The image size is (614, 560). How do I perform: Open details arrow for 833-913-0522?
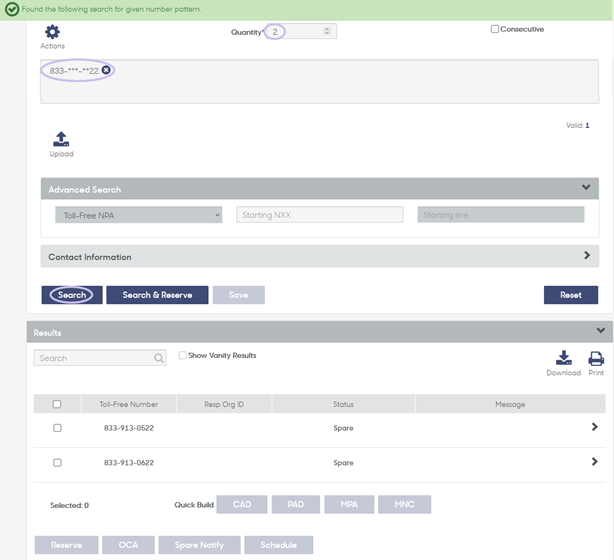pyautogui.click(x=594, y=427)
